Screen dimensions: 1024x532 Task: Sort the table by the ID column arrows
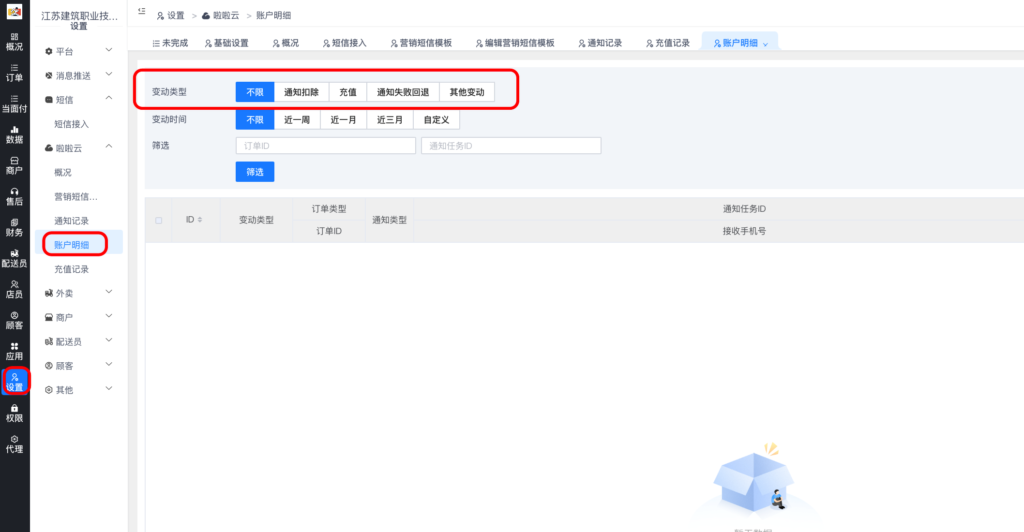click(x=200, y=220)
